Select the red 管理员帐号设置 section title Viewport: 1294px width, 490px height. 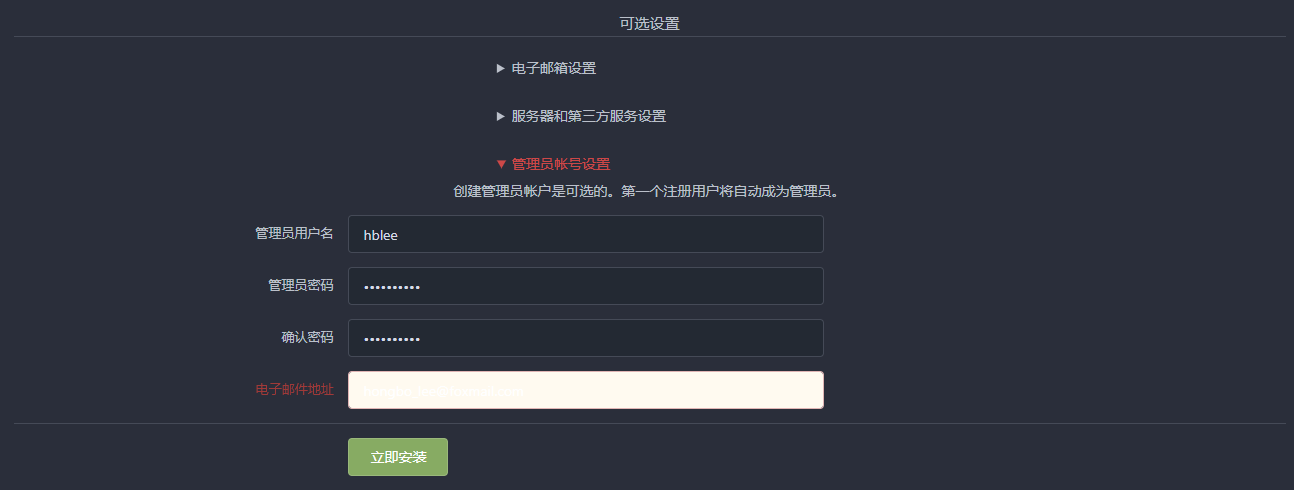[560, 164]
